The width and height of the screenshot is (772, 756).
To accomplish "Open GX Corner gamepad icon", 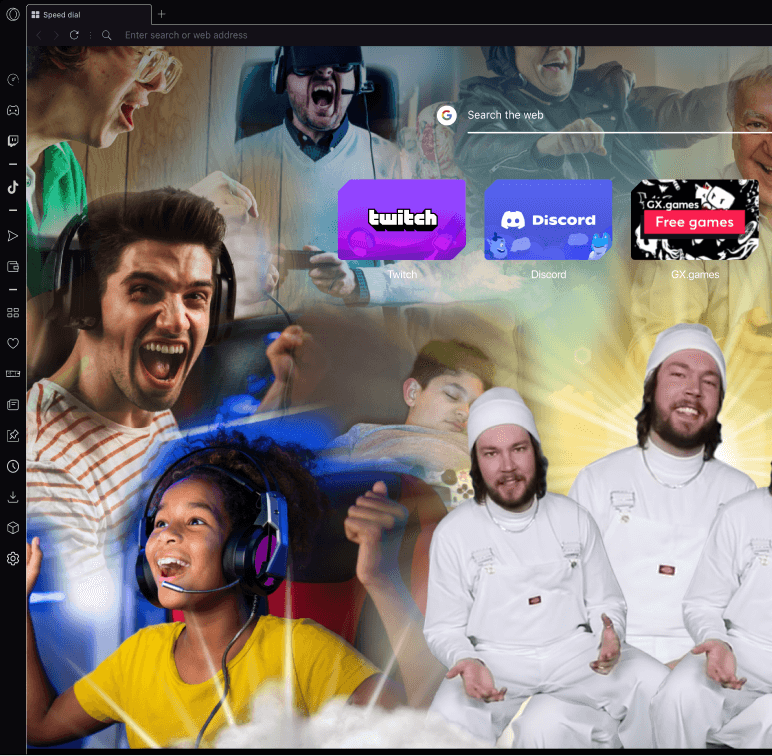I will click(x=13, y=110).
